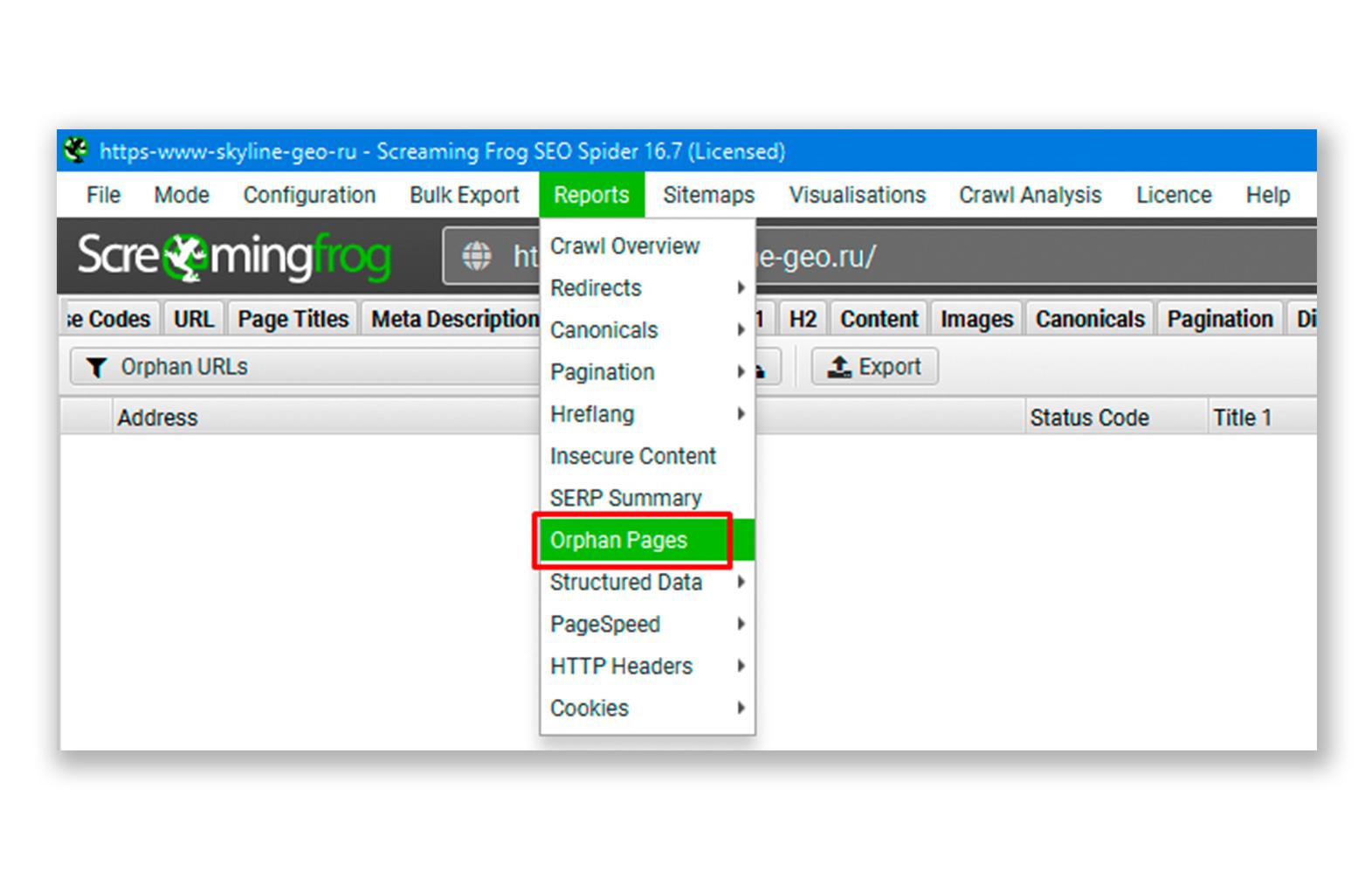Expand the Structured Data submenu
The width and height of the screenshot is (1372, 878).
coord(647,582)
